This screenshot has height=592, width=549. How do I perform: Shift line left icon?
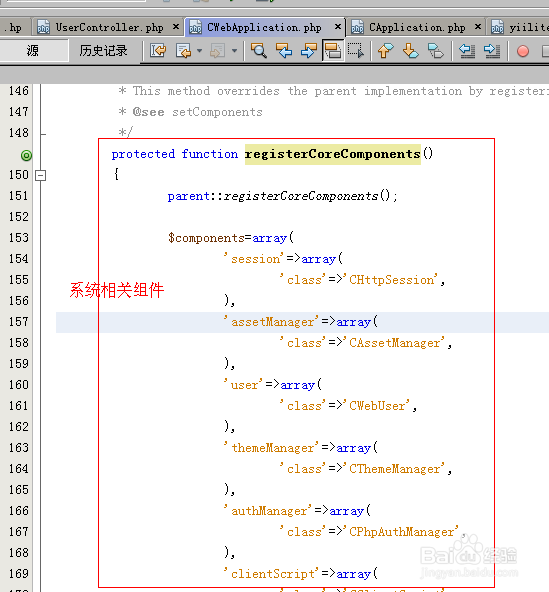click(x=467, y=51)
